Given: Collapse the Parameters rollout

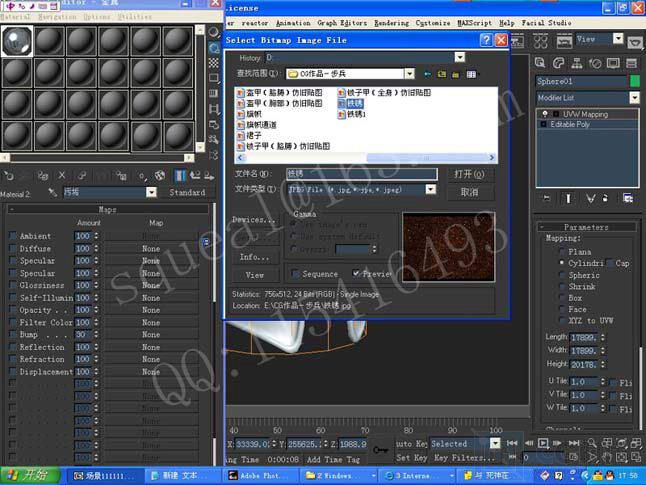Looking at the screenshot, I should pyautogui.click(x=587, y=227).
